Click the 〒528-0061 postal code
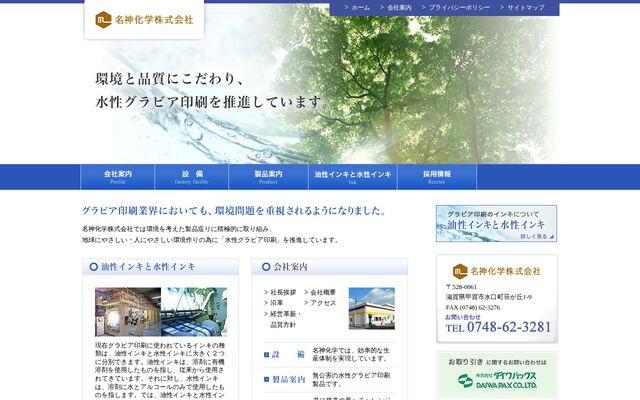The width and height of the screenshot is (640, 400). click(x=461, y=287)
